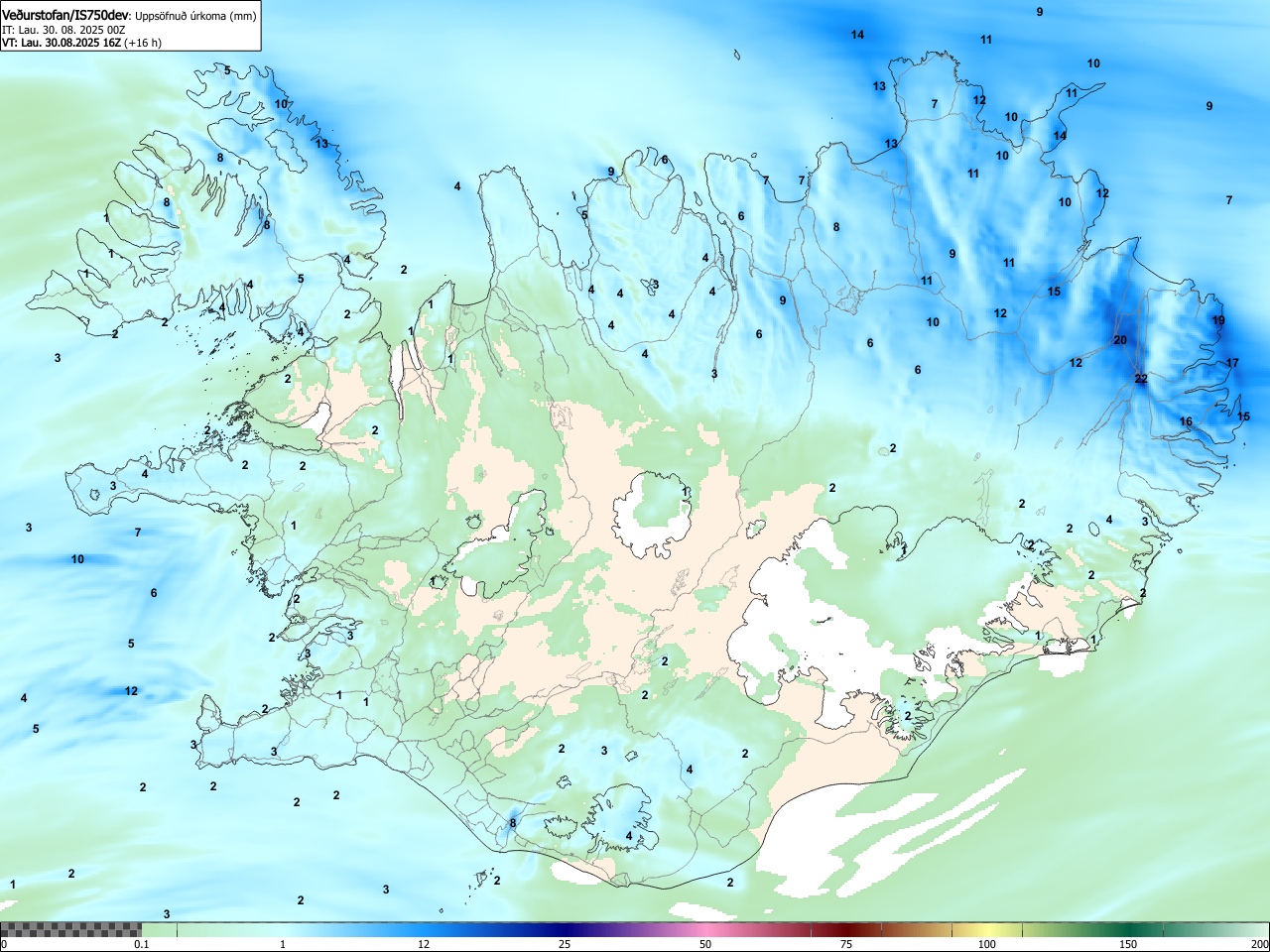The image size is (1270, 952).
Task: Click the 16 mm precipitation value
Action: click(1186, 421)
